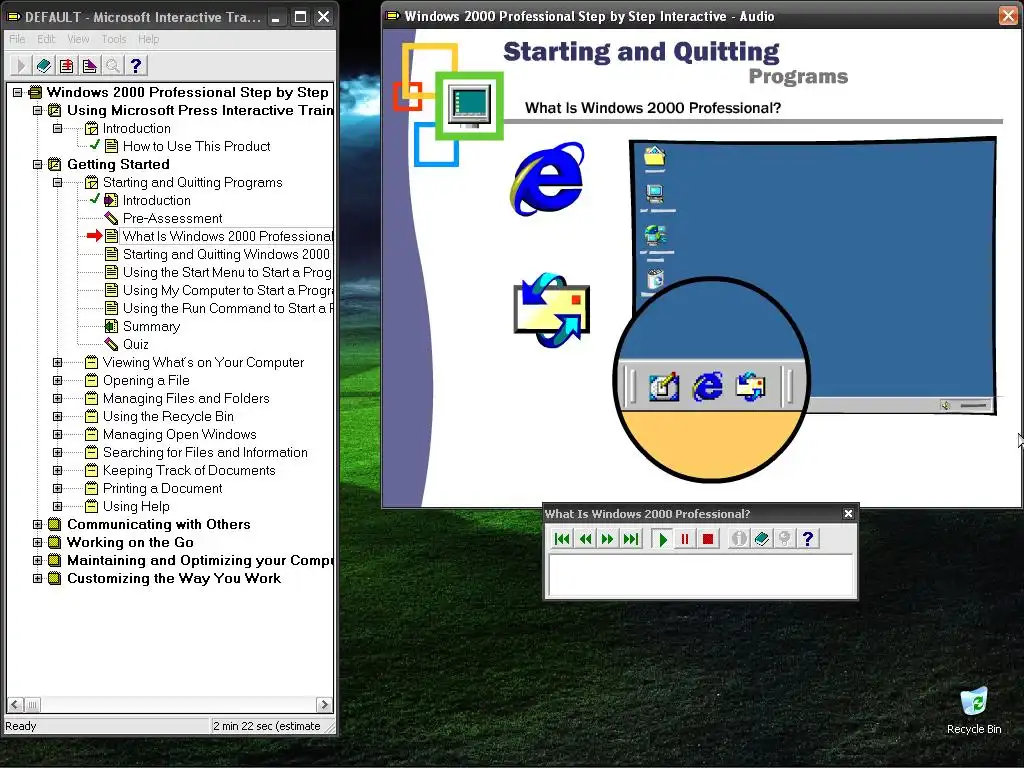
Task: Collapse Starting and Quitting Programs node
Action: click(57, 182)
